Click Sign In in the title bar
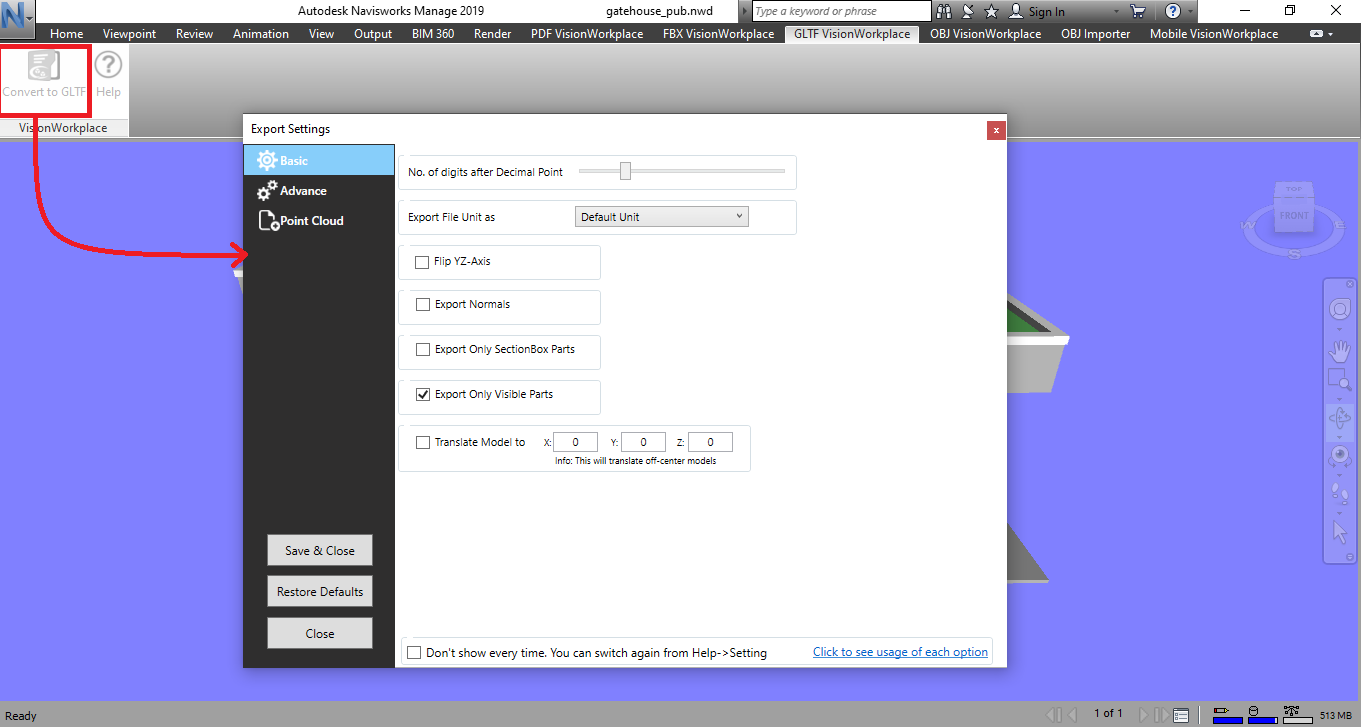Image resolution: width=1361 pixels, height=727 pixels. (1046, 12)
